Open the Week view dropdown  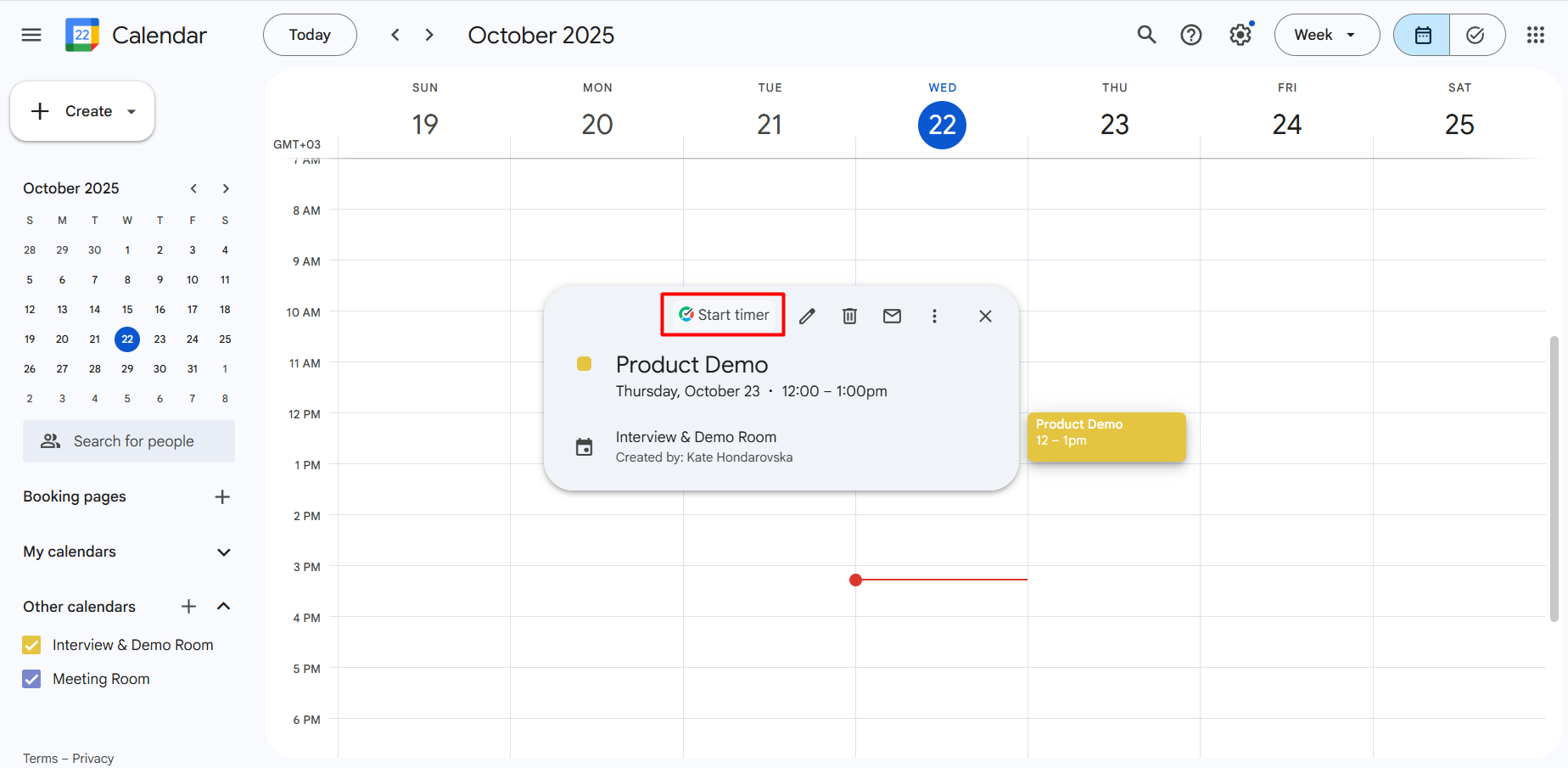(1326, 35)
